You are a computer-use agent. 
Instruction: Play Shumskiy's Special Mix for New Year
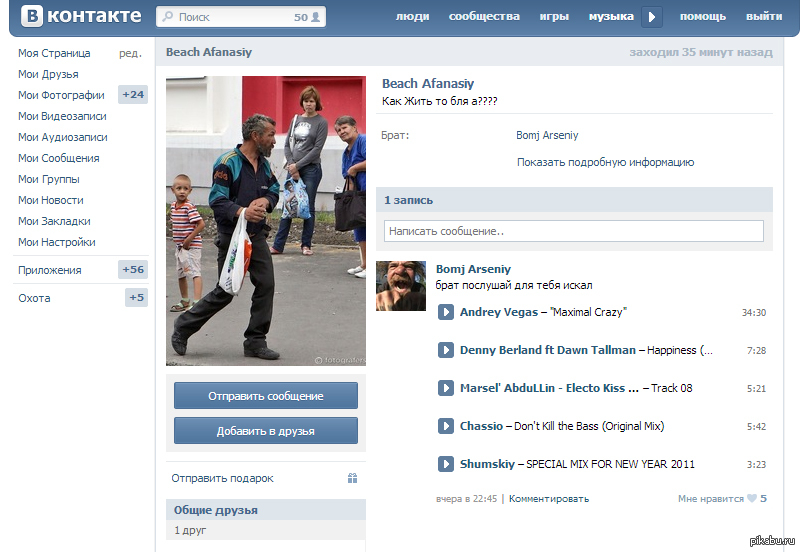coord(446,464)
